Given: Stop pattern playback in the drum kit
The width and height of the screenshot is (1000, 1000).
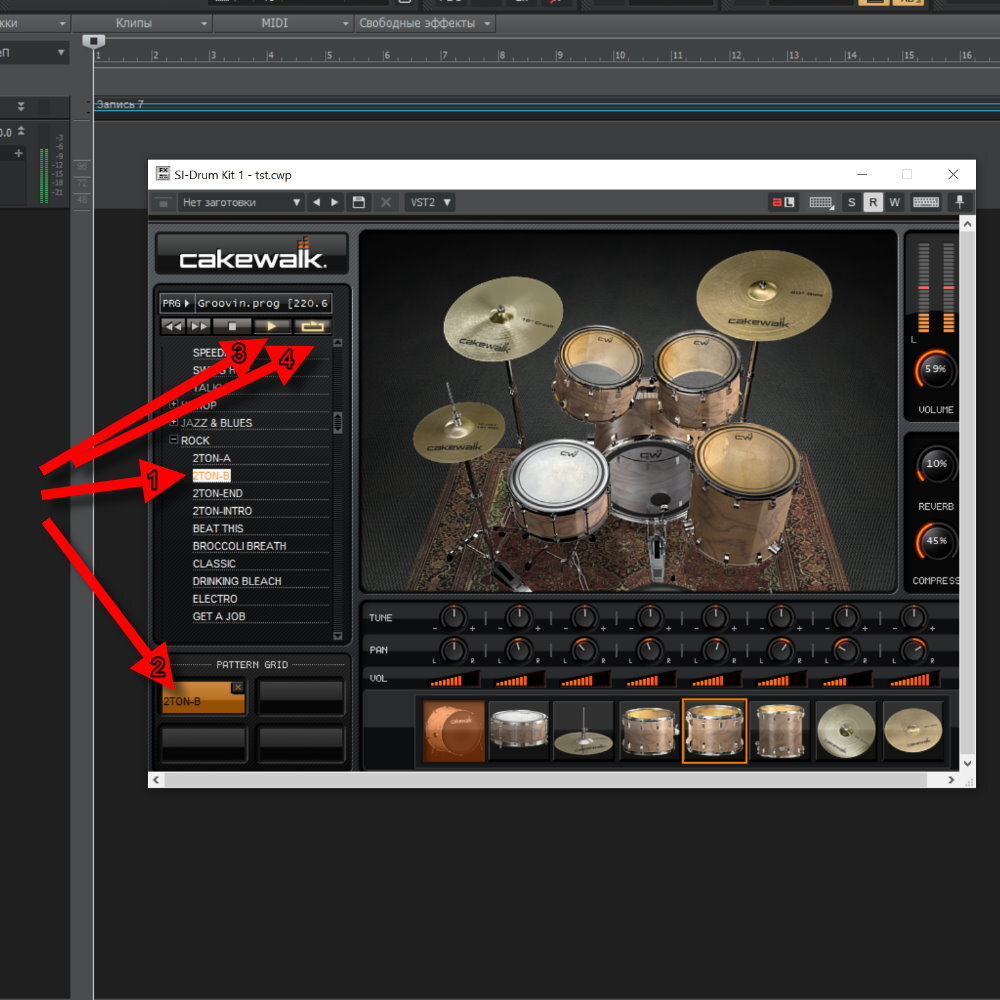Looking at the screenshot, I should (x=232, y=327).
